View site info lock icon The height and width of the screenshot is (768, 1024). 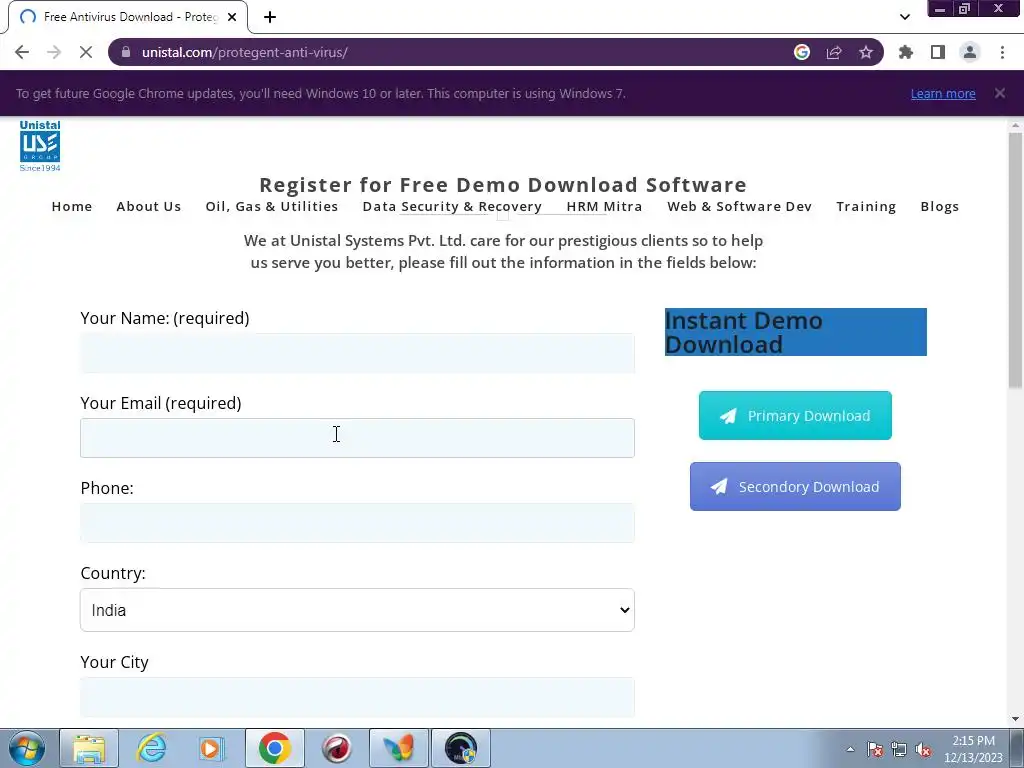pos(126,52)
